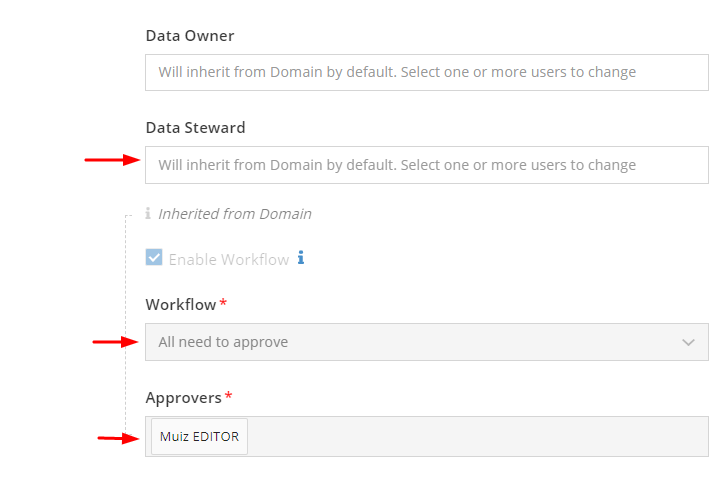Open the 'All need to approve' combo box
This screenshot has height=493, width=717.
tap(427, 342)
